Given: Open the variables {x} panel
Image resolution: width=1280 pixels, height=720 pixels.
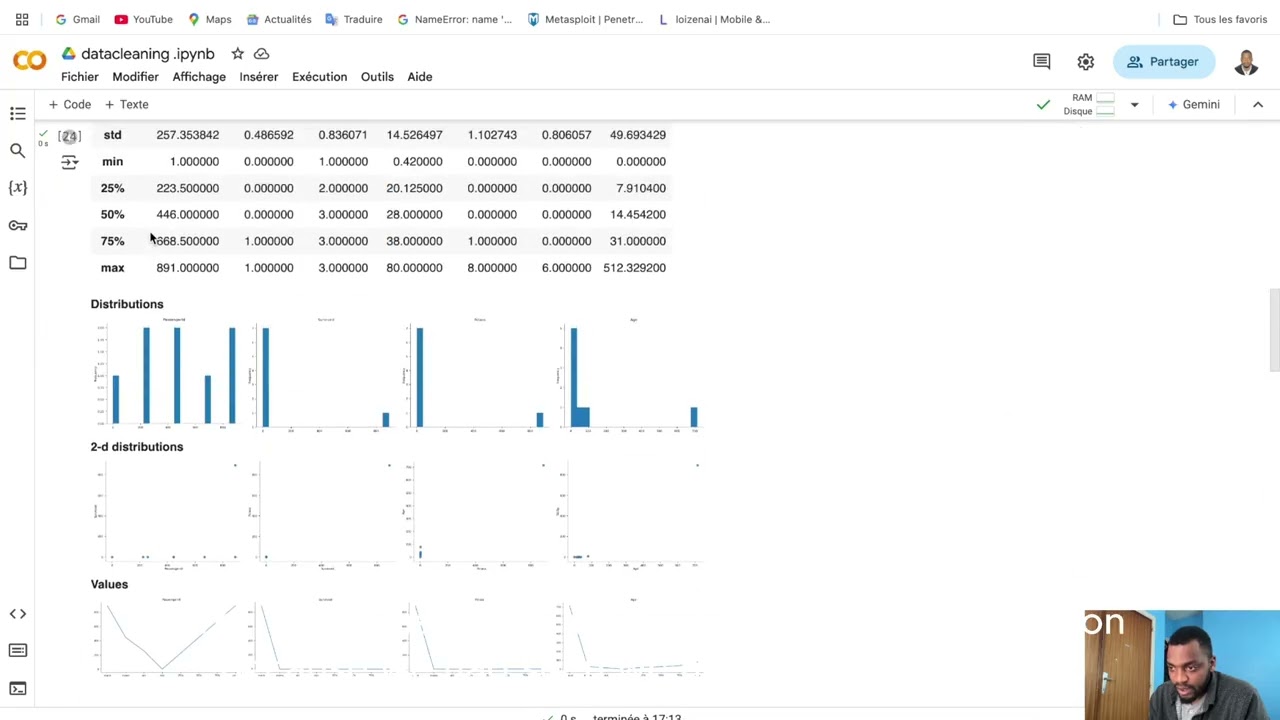Looking at the screenshot, I should click(x=18, y=188).
